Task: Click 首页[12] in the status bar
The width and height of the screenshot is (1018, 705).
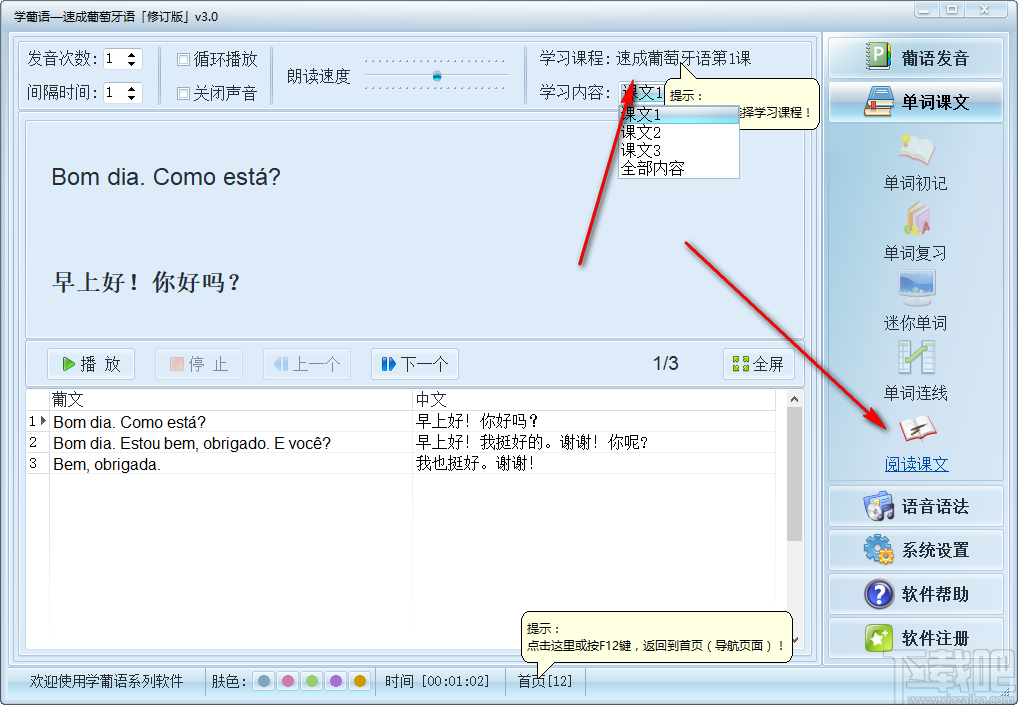Action: 545,681
